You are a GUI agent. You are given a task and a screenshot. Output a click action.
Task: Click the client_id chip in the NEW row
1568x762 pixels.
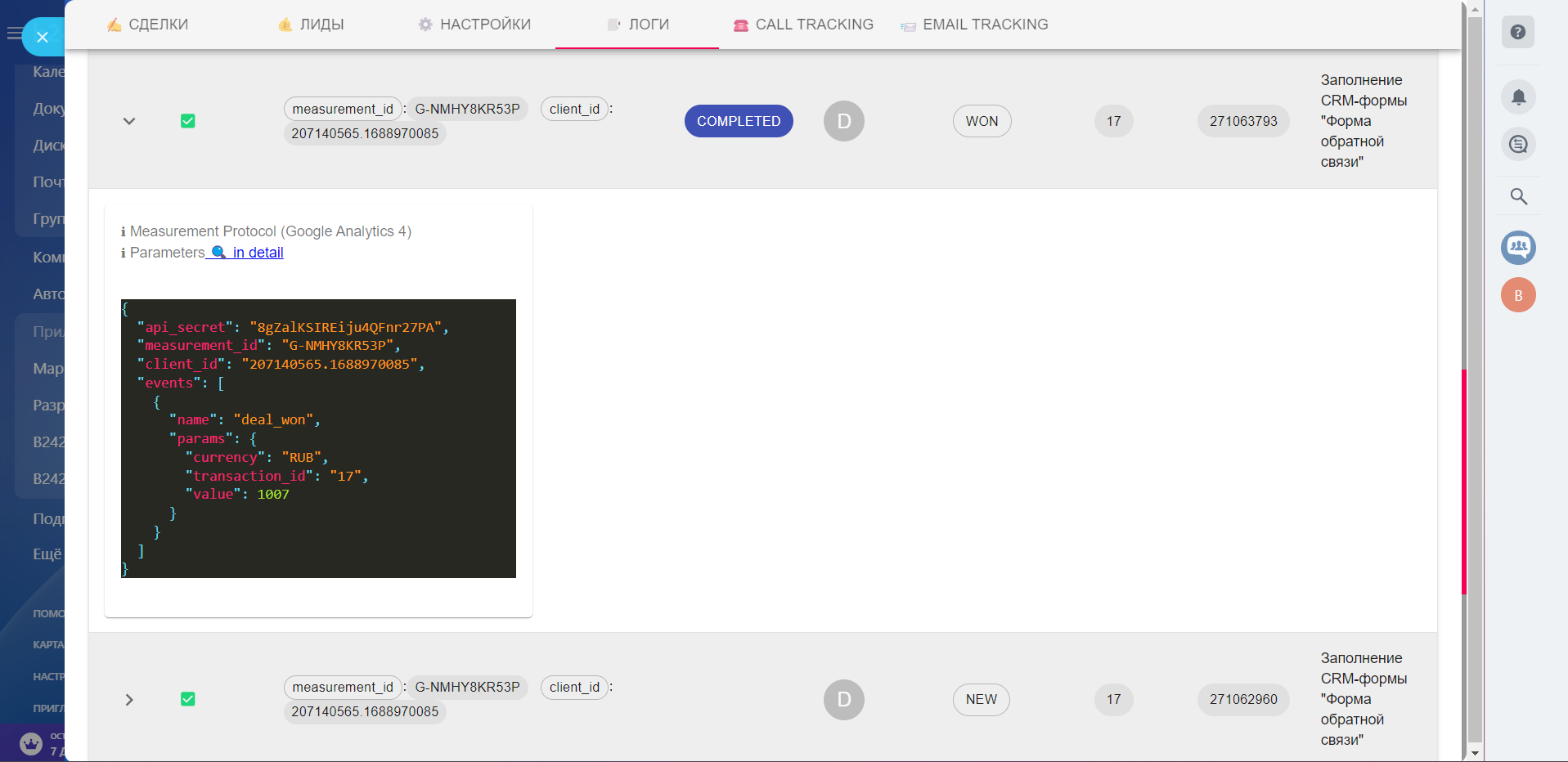(x=574, y=687)
